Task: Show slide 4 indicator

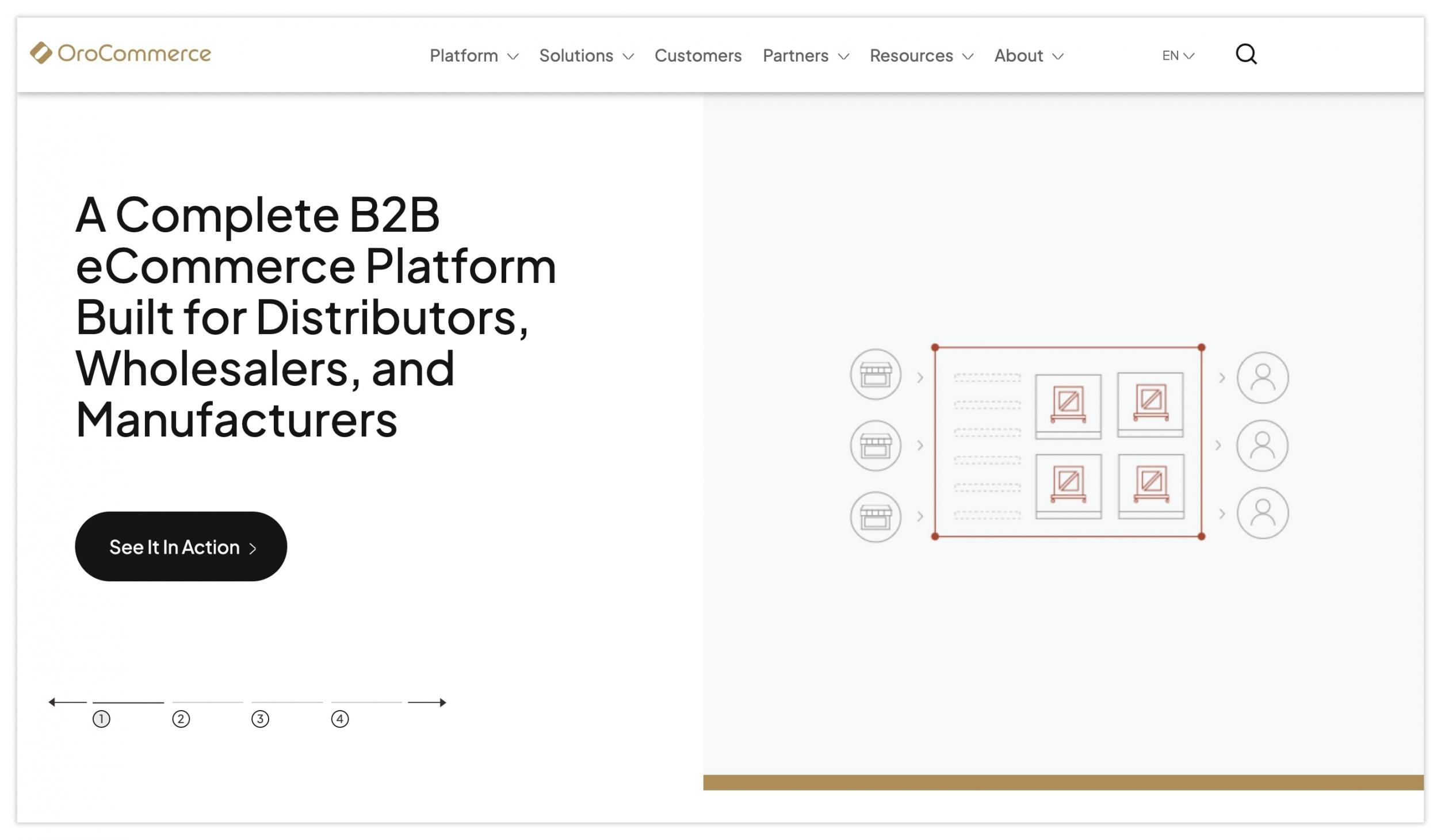Action: point(339,719)
